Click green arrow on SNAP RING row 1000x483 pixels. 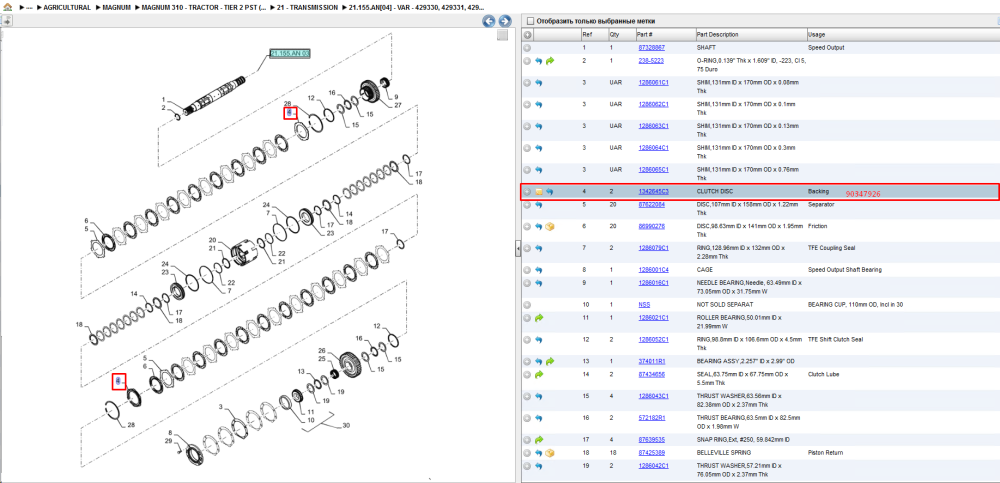pos(539,440)
